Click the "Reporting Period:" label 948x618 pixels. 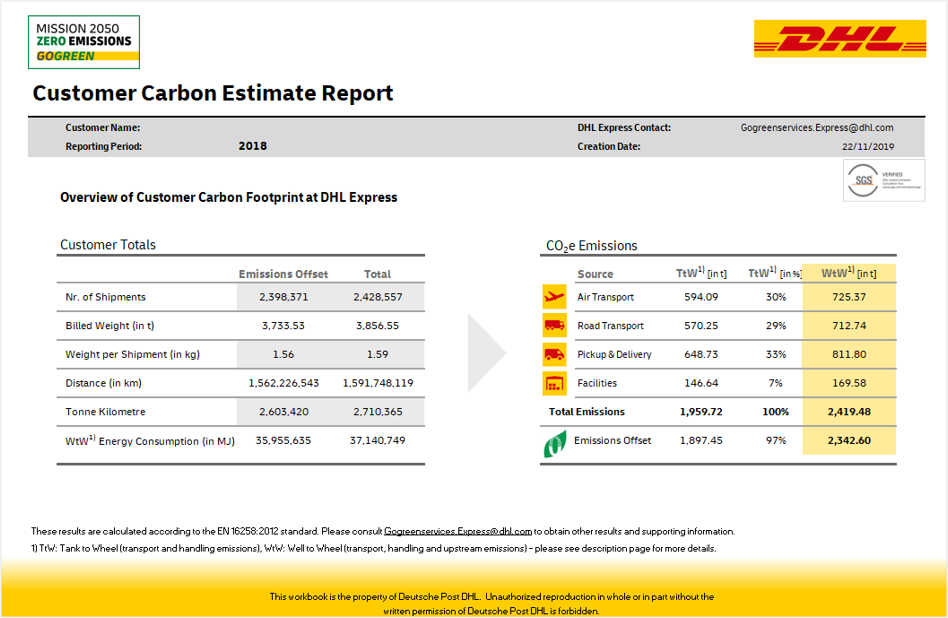pyautogui.click(x=104, y=146)
